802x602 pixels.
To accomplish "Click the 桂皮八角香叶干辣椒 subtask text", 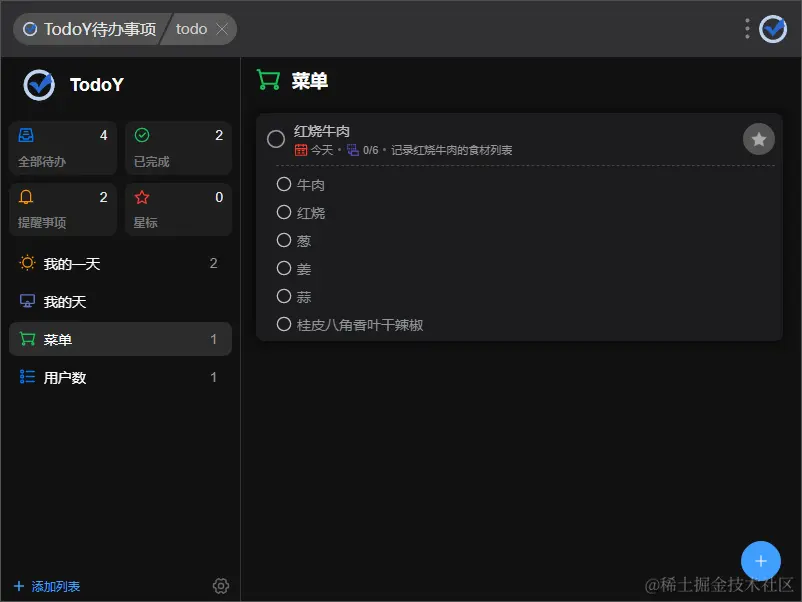I will coord(360,325).
